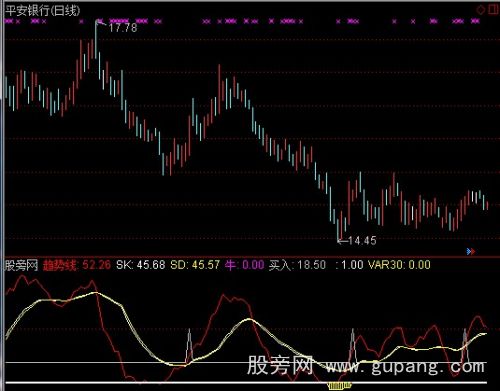The width and height of the screenshot is (500, 391).
Task: Click the 17.78 high price label
Action: [123, 28]
